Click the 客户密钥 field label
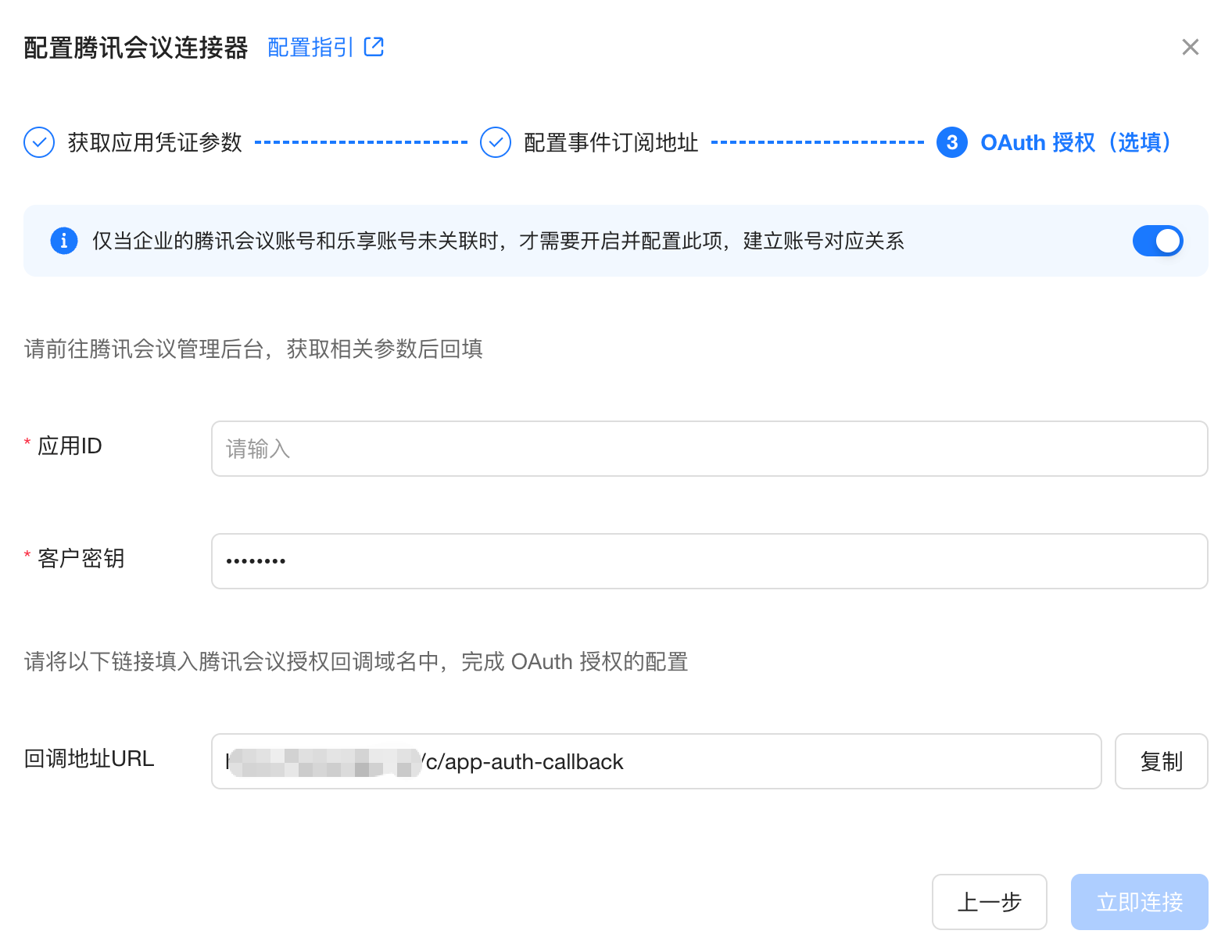The image size is (1232, 952). (81, 558)
